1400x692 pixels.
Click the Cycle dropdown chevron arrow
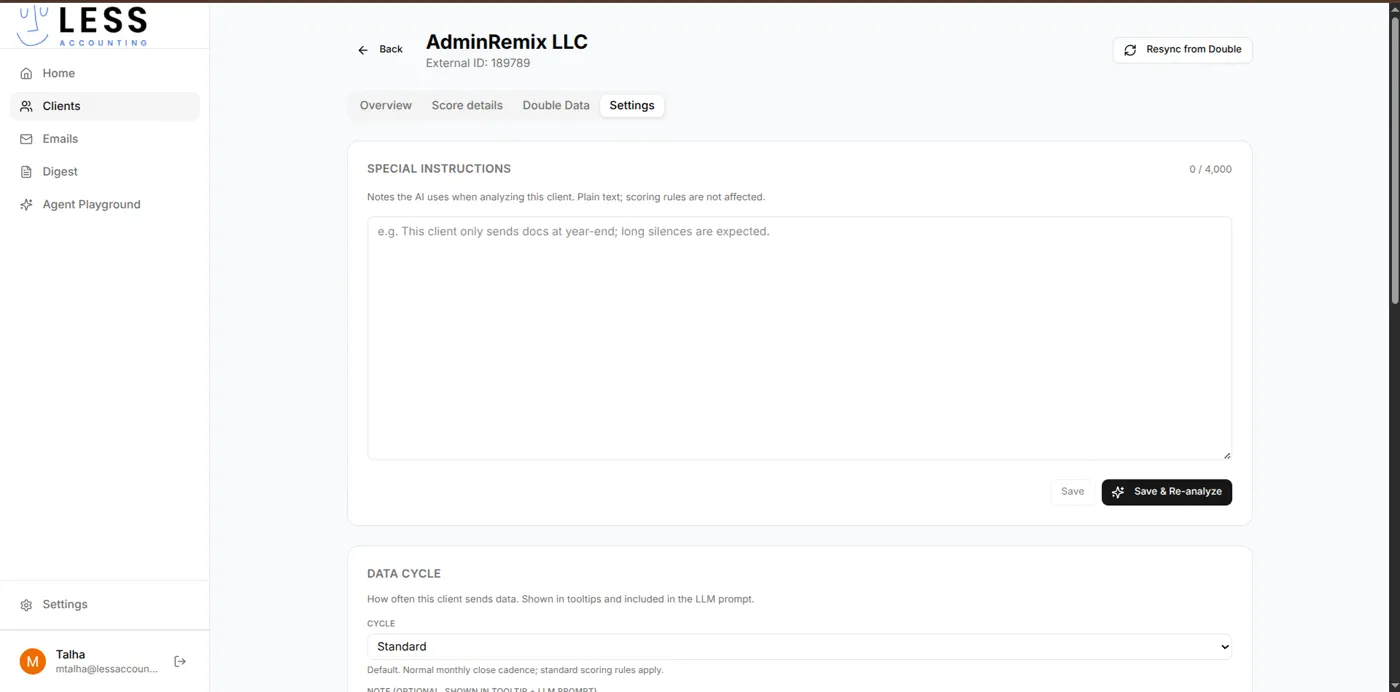click(x=1225, y=647)
